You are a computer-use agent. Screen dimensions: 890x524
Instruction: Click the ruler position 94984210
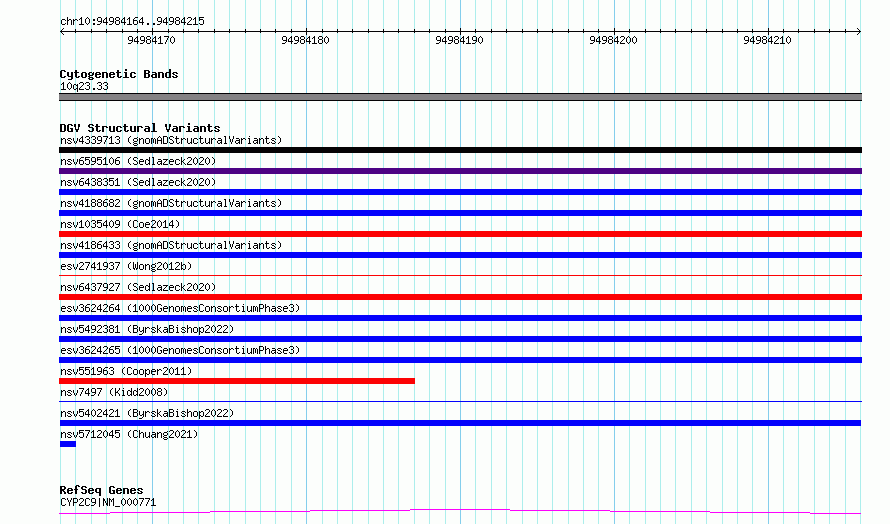pos(767,40)
